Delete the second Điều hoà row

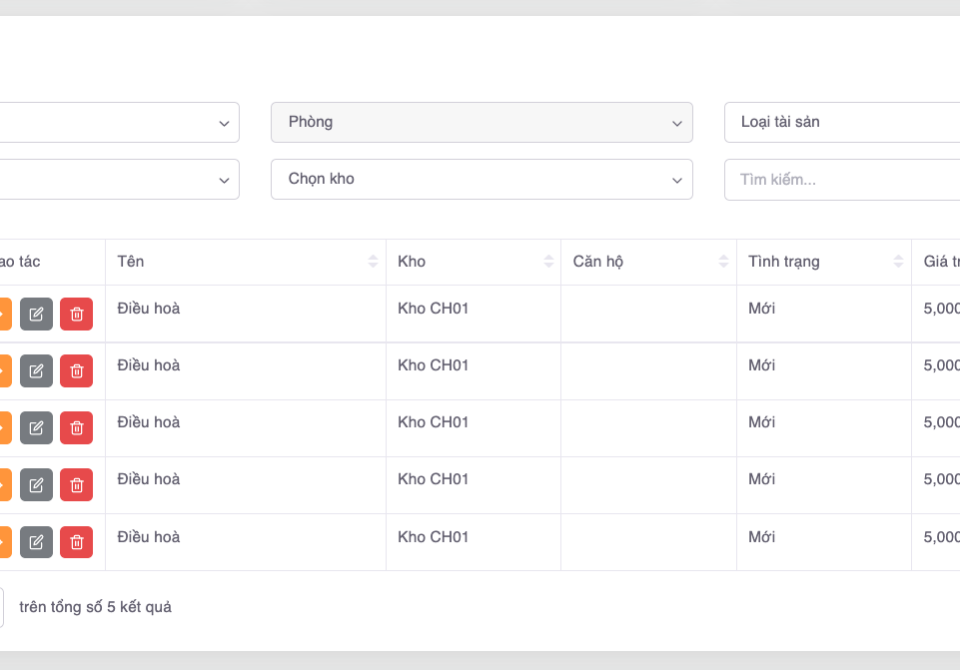[76, 371]
